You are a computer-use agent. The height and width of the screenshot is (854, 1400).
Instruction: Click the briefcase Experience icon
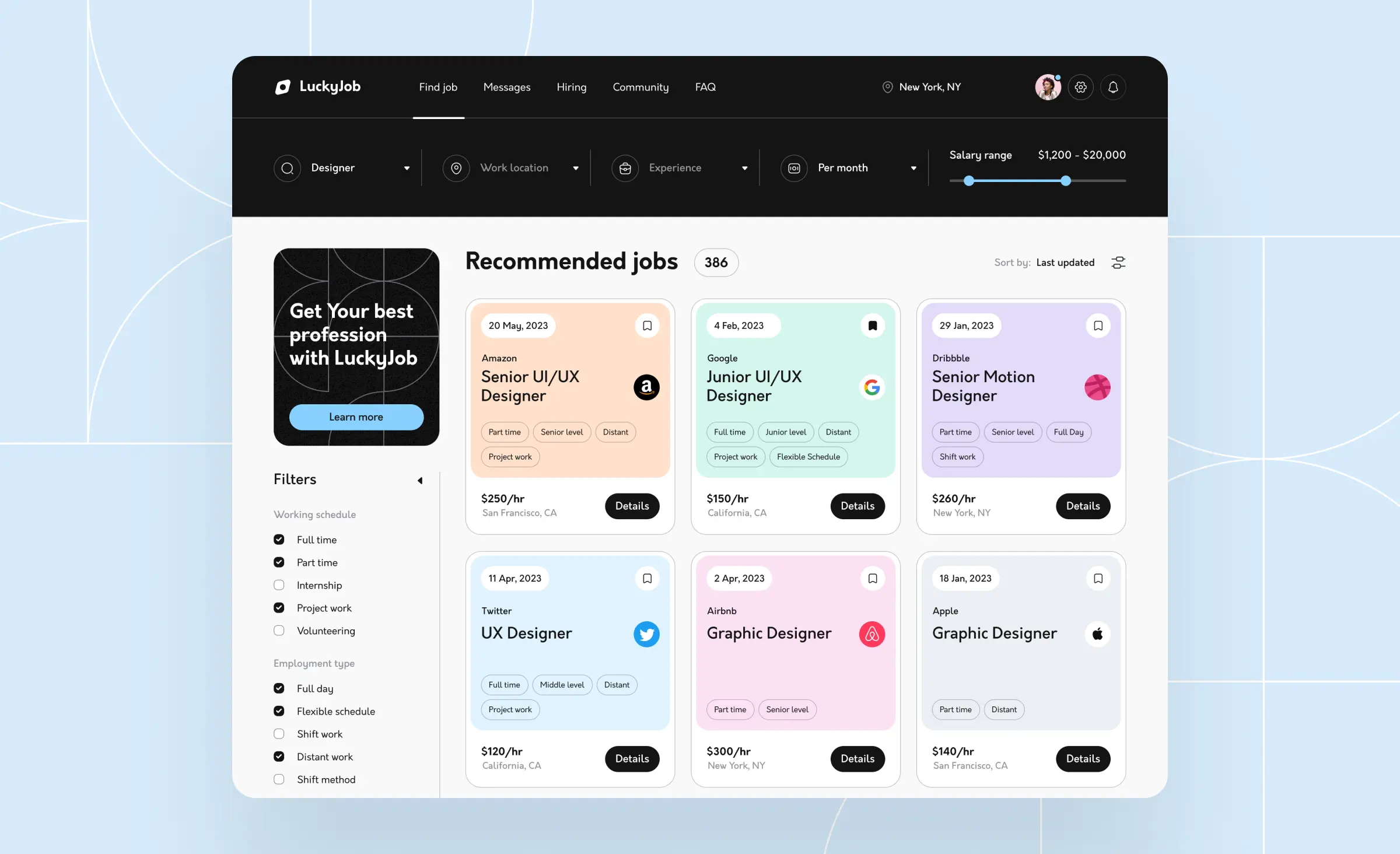(x=625, y=168)
